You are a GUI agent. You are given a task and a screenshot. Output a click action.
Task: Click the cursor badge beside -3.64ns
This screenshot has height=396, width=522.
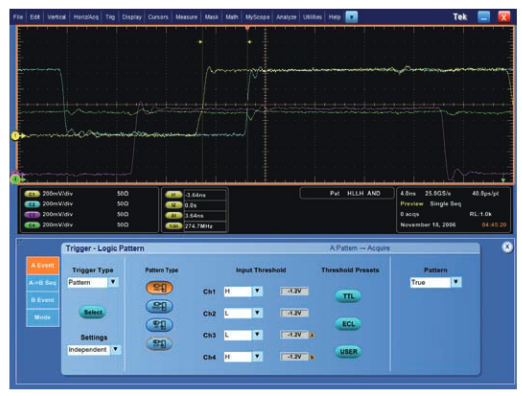174,195
